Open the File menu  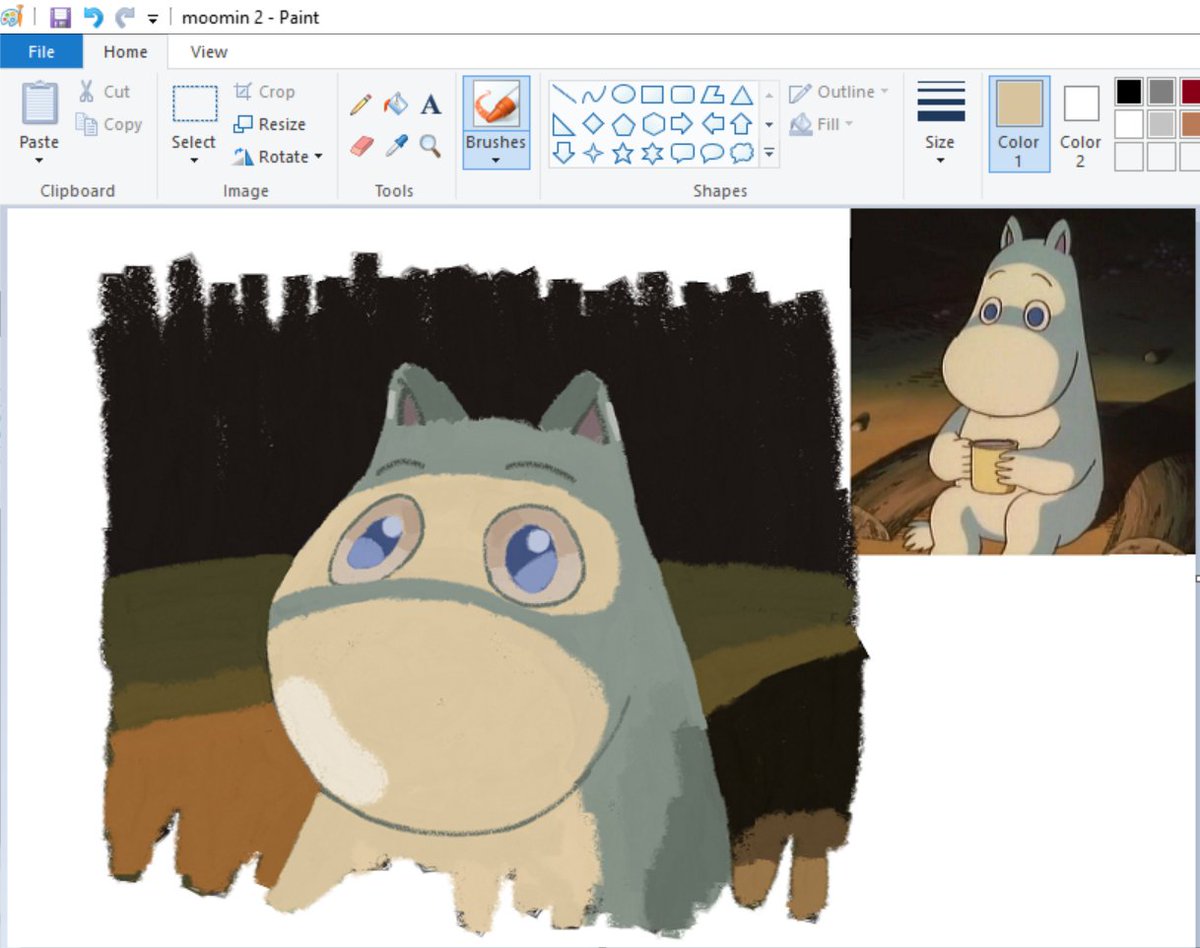click(x=41, y=52)
